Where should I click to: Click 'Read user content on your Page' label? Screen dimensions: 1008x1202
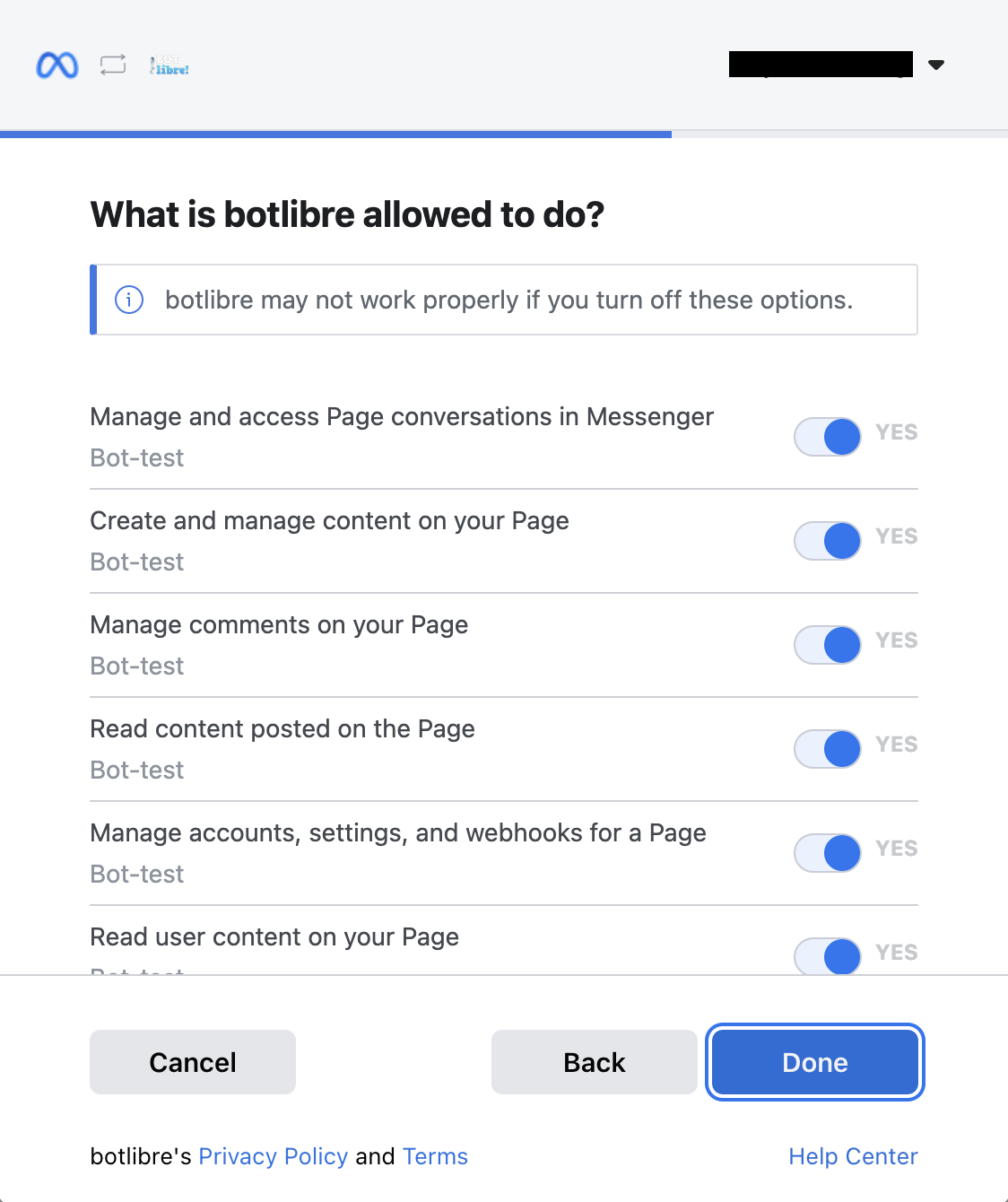click(x=274, y=937)
